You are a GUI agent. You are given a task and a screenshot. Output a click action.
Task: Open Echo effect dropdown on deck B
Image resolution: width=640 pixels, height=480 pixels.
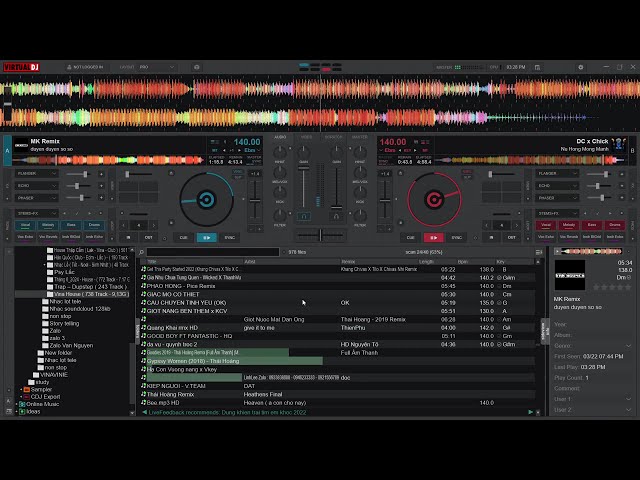557,186
